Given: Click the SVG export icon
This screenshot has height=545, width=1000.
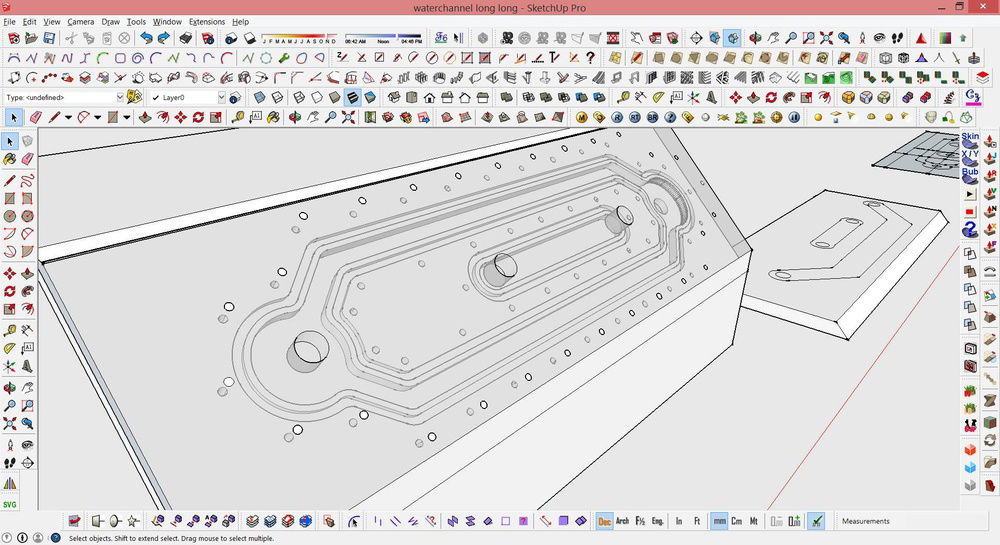Looking at the screenshot, I should point(10,505).
